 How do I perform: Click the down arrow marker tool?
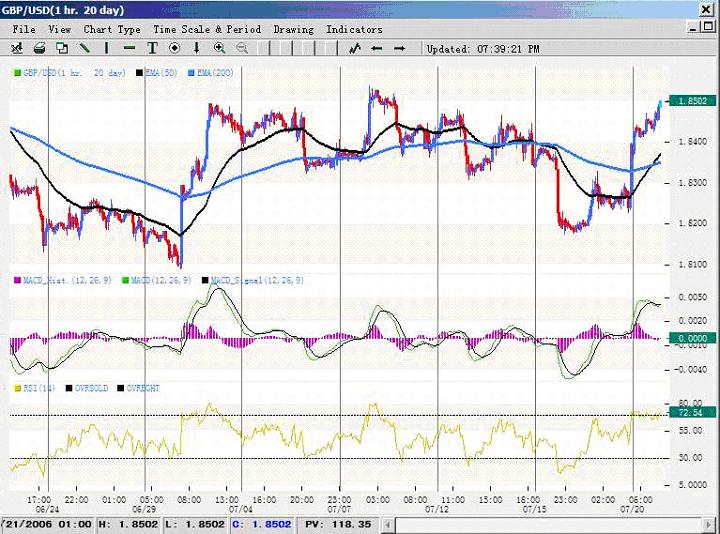(196, 48)
